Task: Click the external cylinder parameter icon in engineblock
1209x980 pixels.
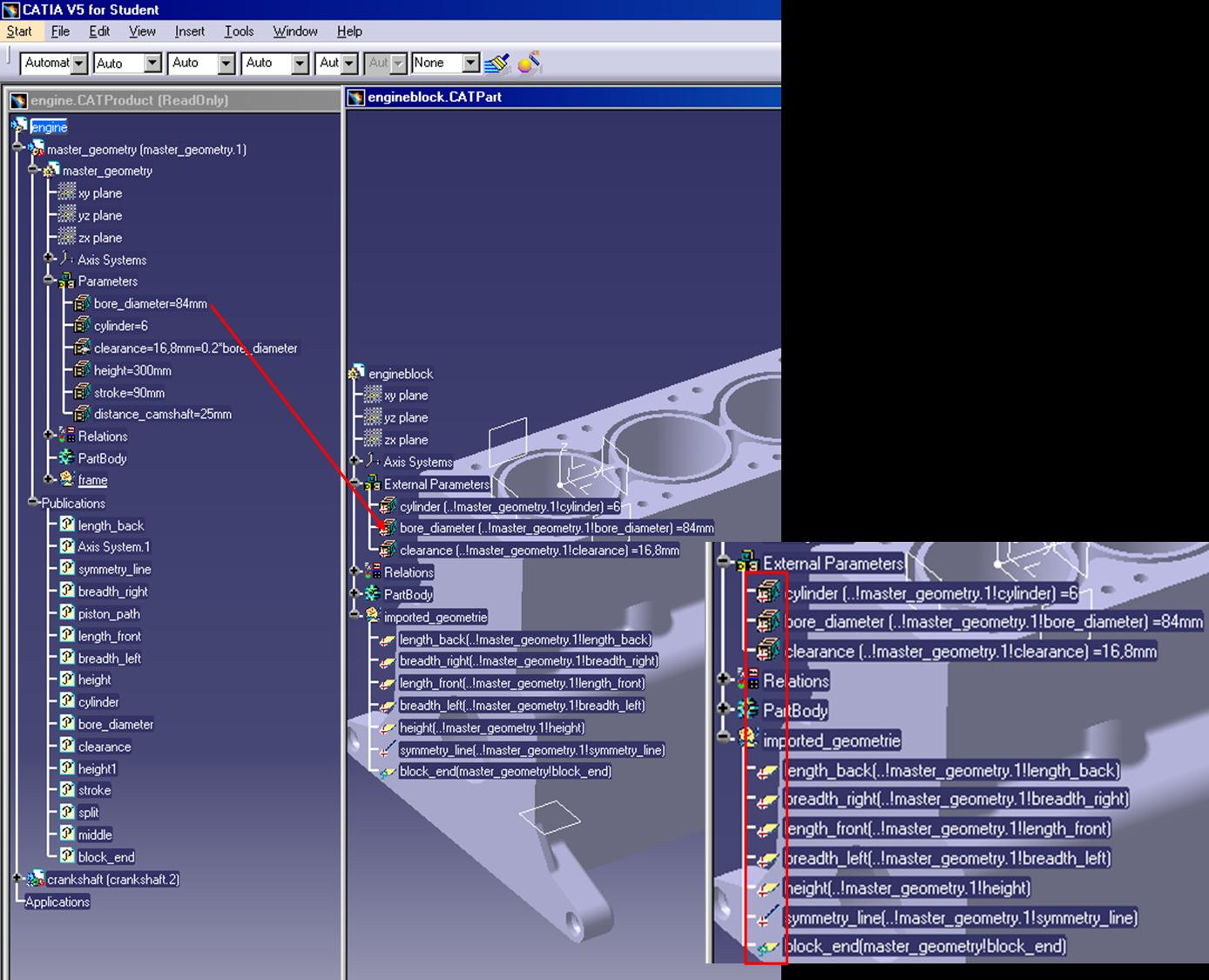Action: click(x=388, y=506)
